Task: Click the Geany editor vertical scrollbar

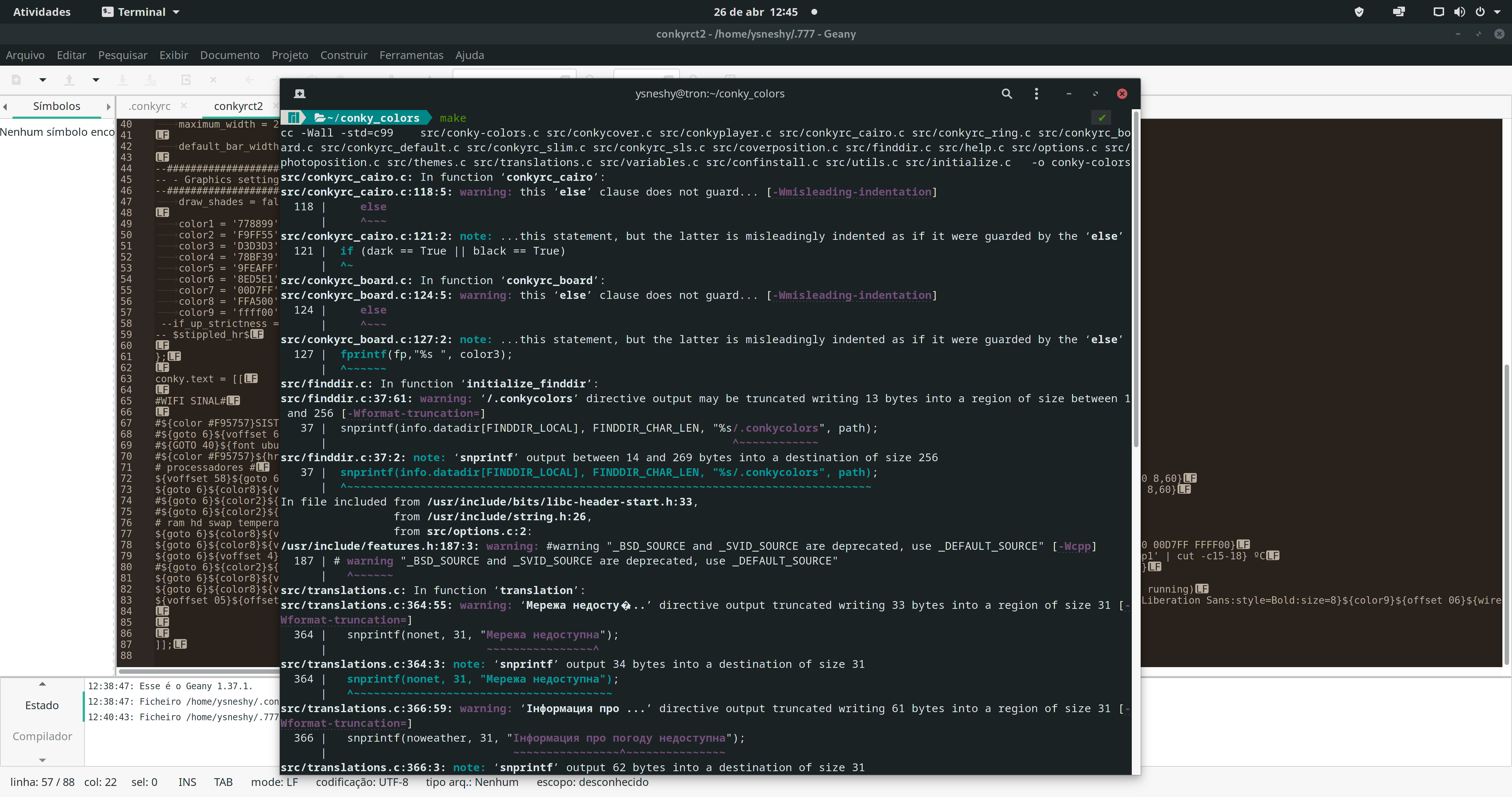Action: 1506,515
